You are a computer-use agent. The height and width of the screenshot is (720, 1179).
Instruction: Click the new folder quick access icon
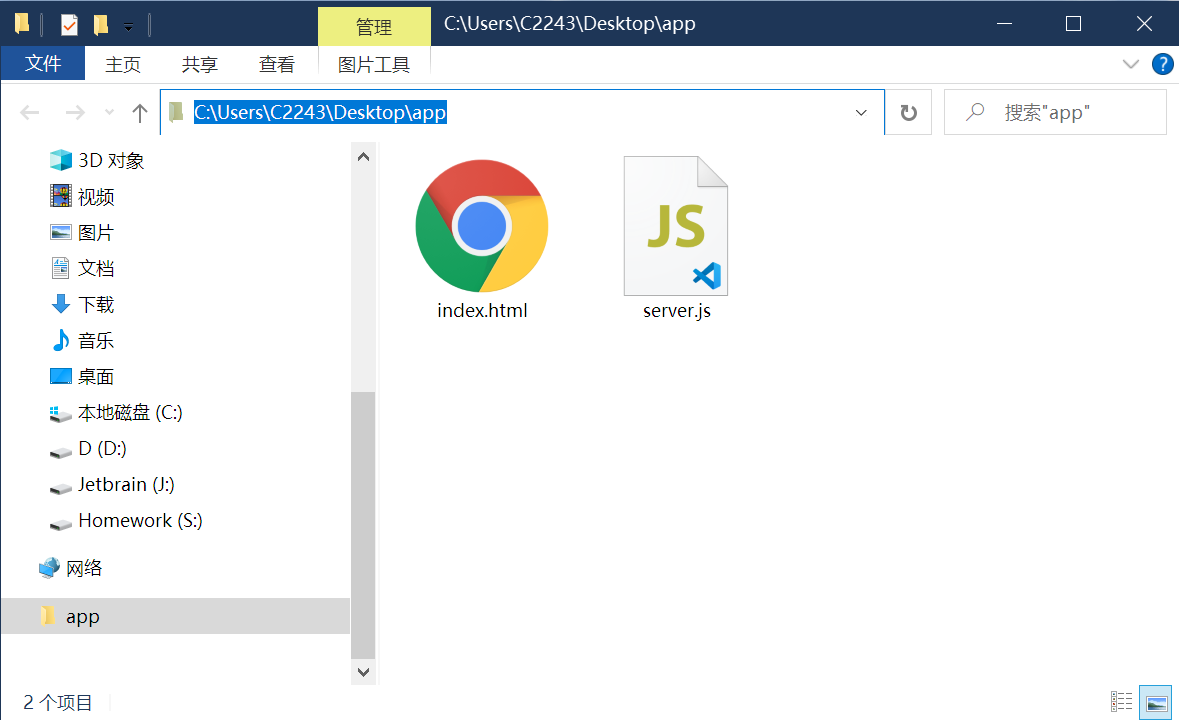(x=101, y=25)
